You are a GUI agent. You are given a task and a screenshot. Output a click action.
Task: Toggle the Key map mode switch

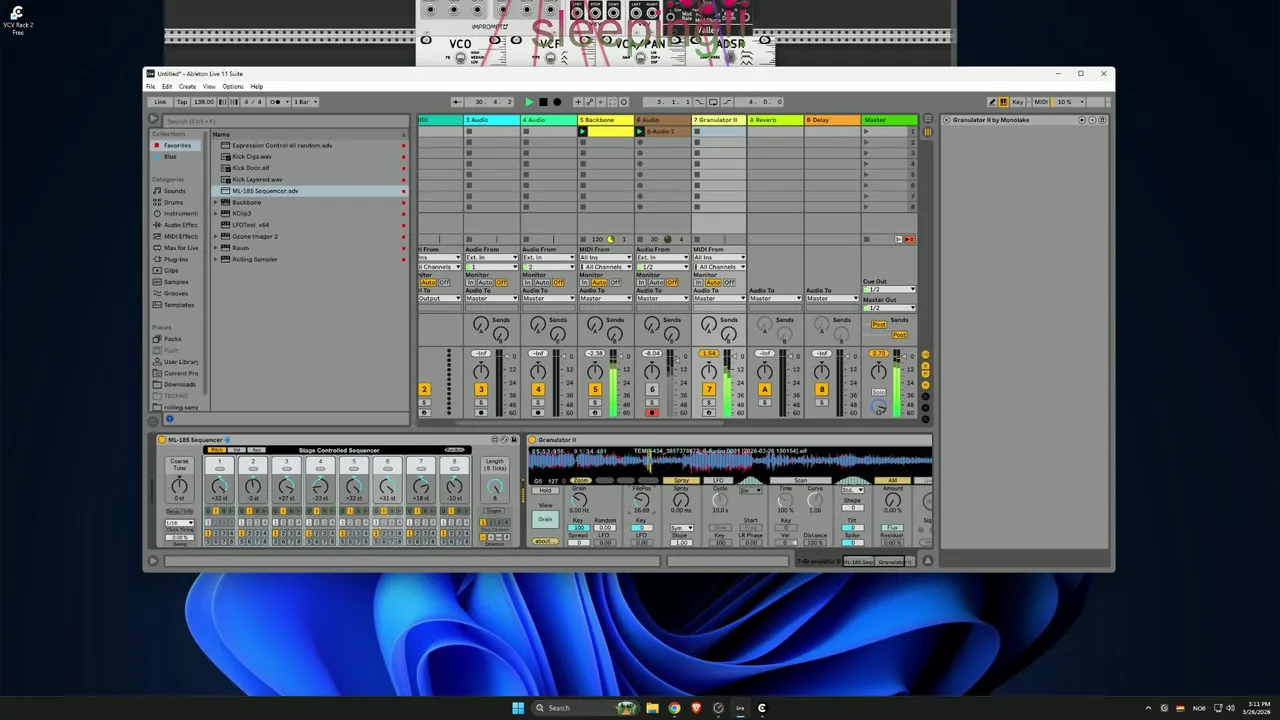click(1017, 102)
